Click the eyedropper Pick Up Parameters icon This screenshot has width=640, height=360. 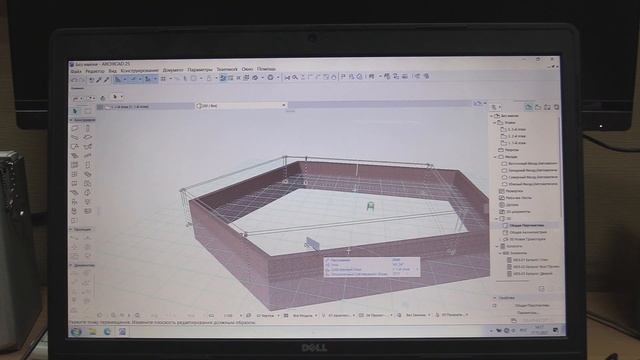[98, 80]
